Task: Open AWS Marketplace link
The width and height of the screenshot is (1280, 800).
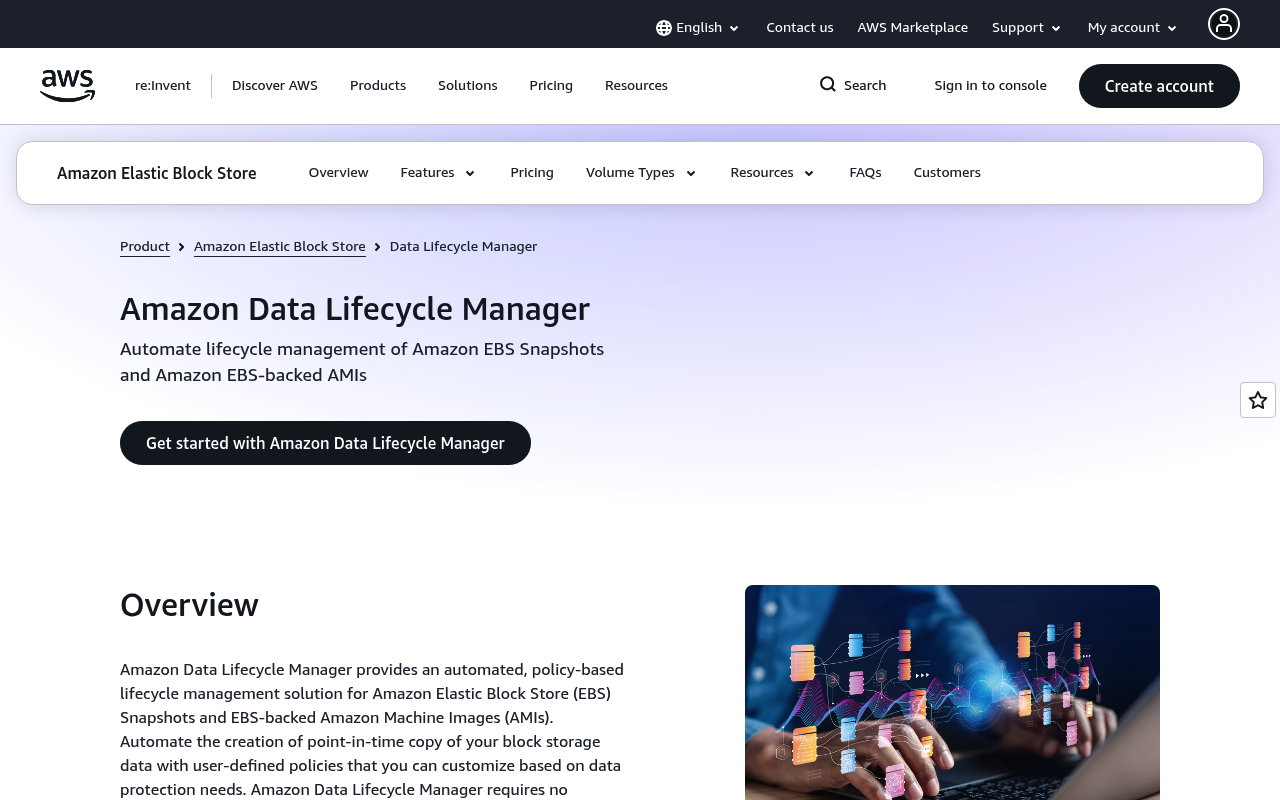Action: point(913,28)
